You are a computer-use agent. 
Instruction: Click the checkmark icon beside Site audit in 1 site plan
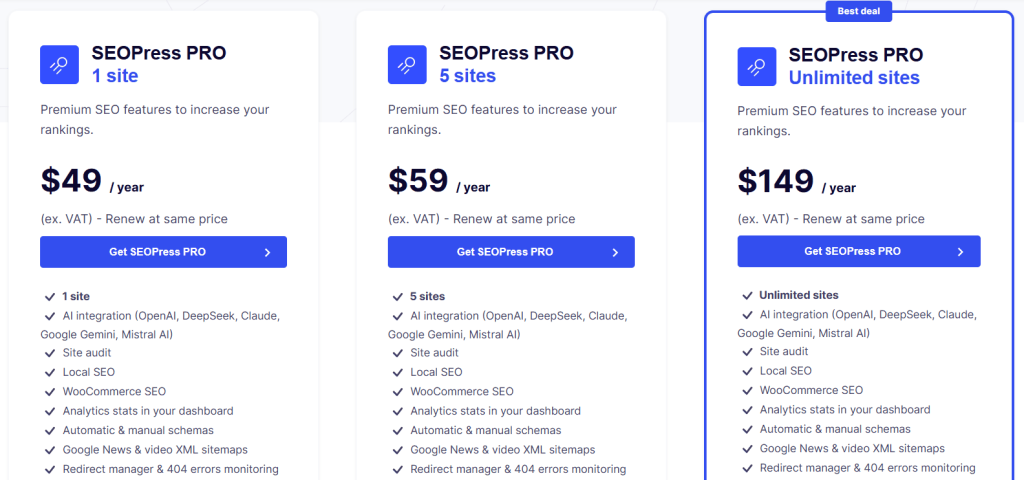point(50,353)
